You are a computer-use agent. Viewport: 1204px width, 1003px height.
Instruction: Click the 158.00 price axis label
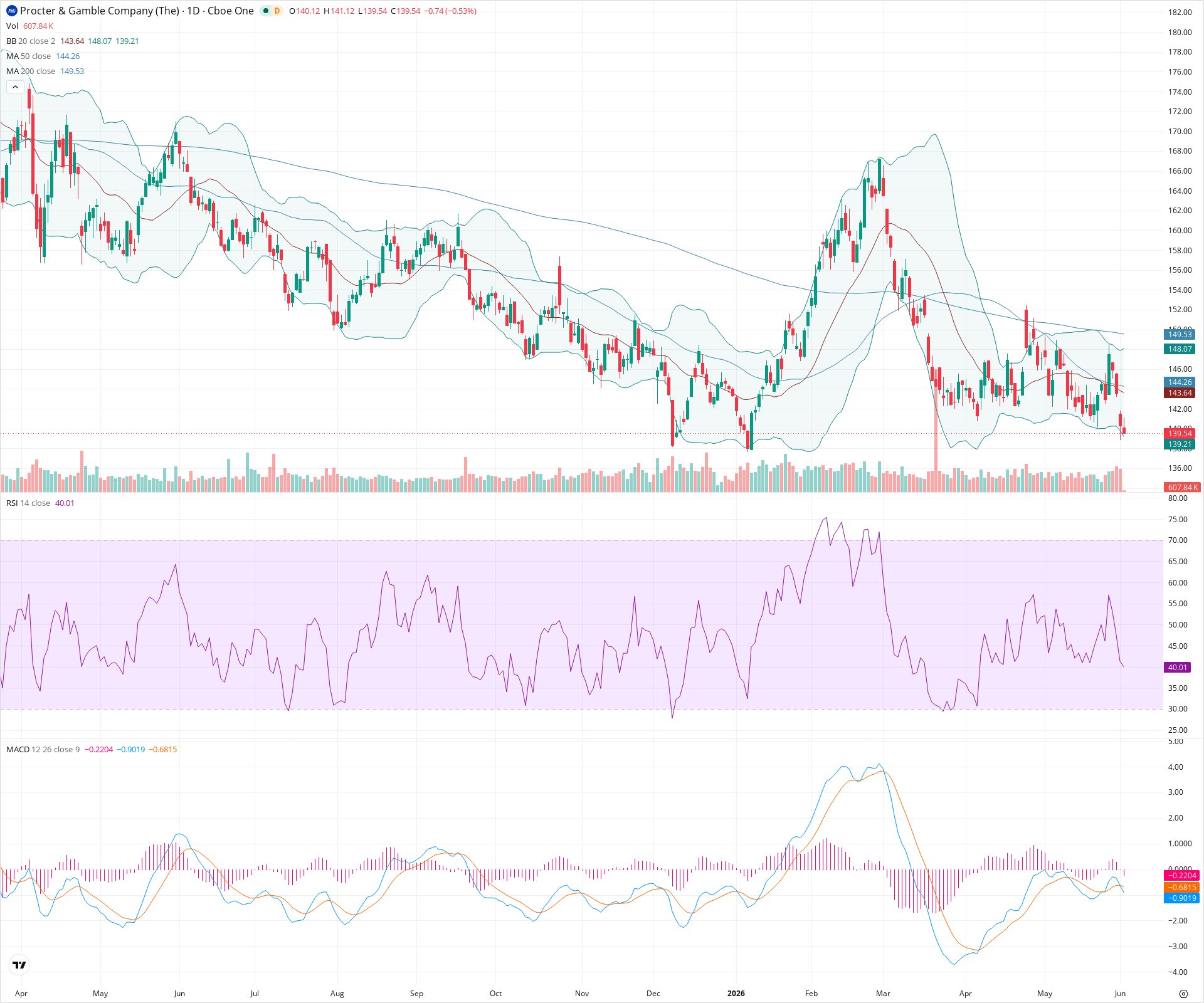1180,251
